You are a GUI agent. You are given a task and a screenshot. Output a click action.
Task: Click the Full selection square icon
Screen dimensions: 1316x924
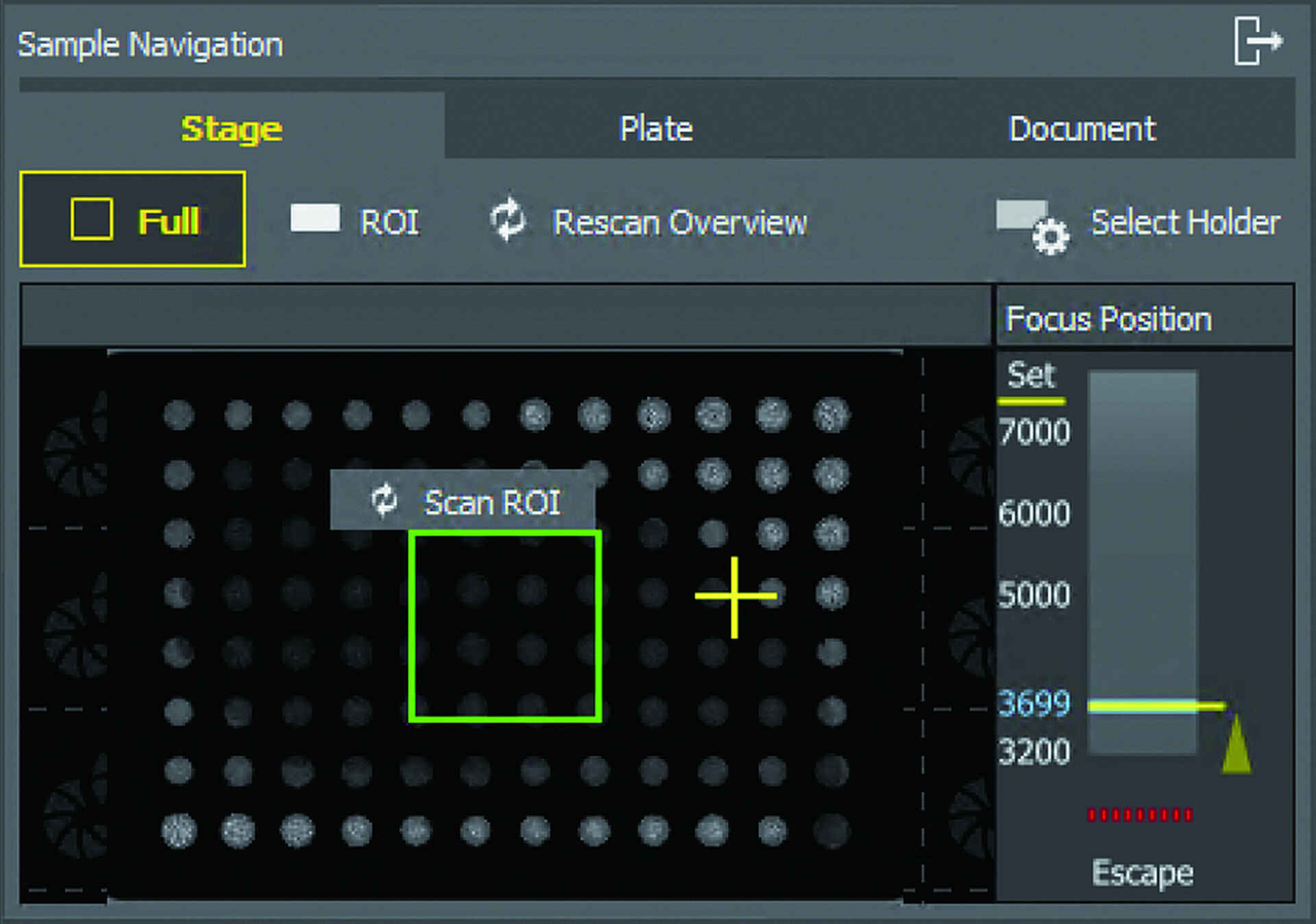pos(93,219)
